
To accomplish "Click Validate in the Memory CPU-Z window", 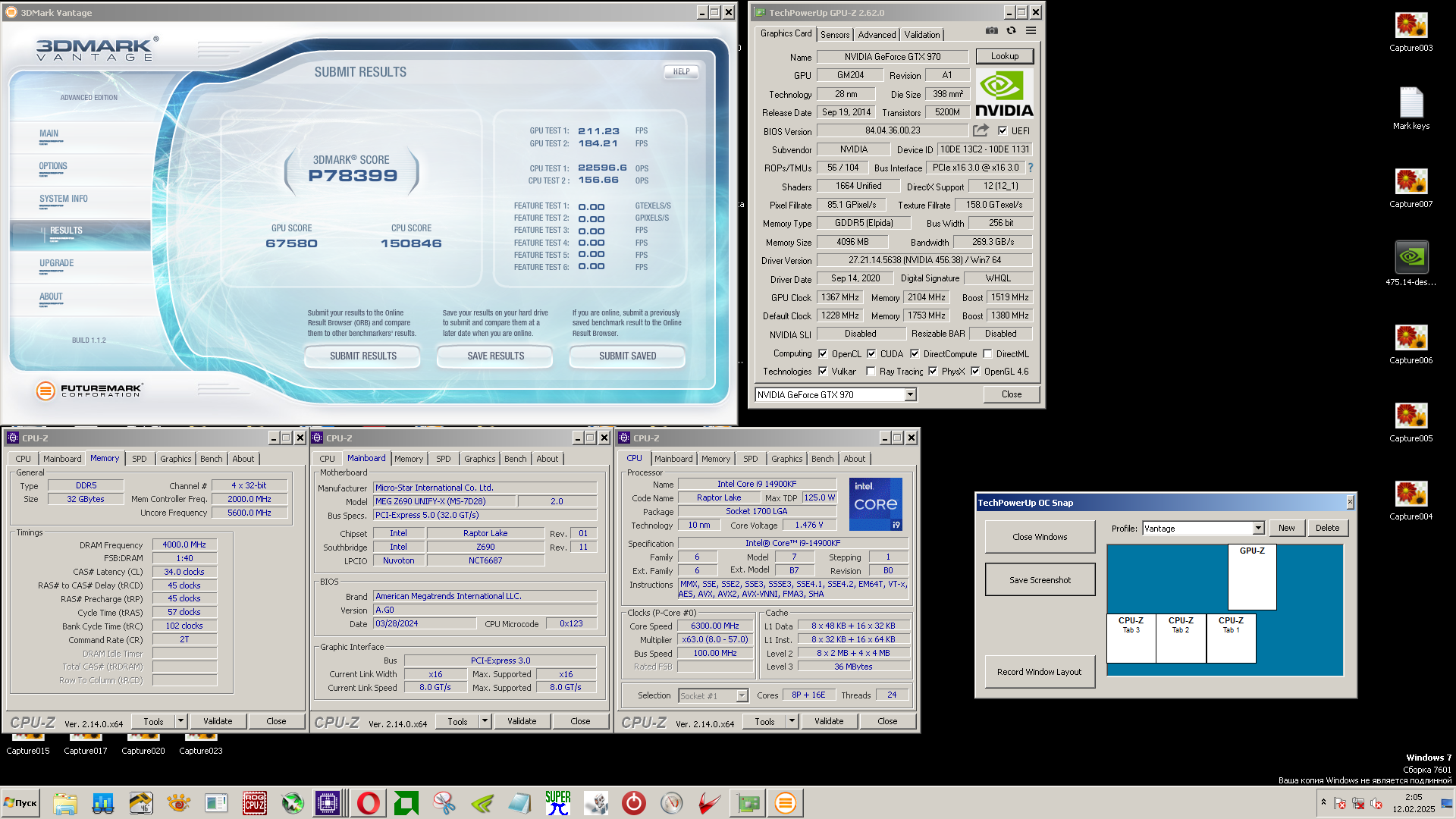I will pyautogui.click(x=218, y=721).
